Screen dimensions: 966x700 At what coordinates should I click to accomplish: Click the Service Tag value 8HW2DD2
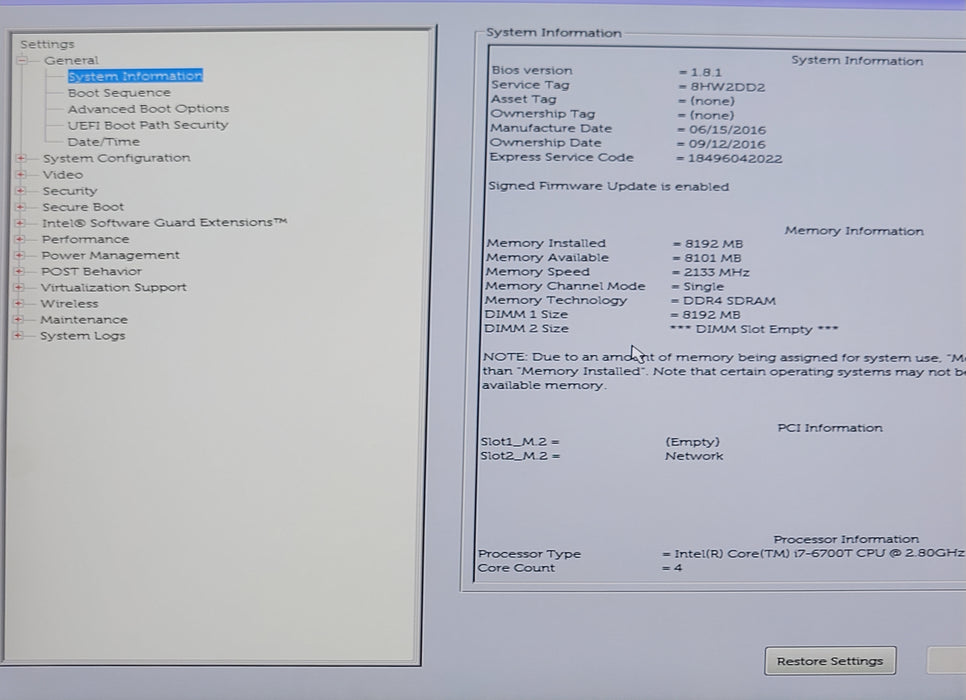coord(728,87)
